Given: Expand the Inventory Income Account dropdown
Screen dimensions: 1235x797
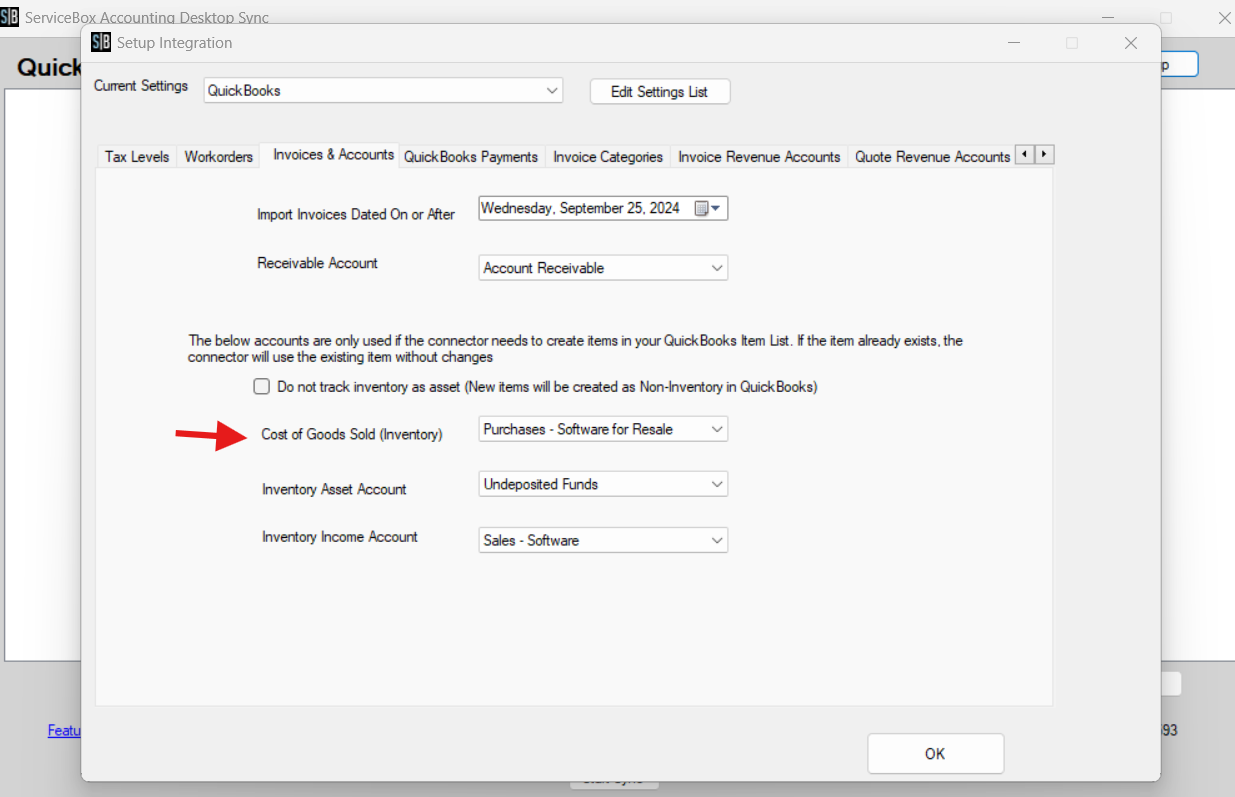Looking at the screenshot, I should click(603, 540).
